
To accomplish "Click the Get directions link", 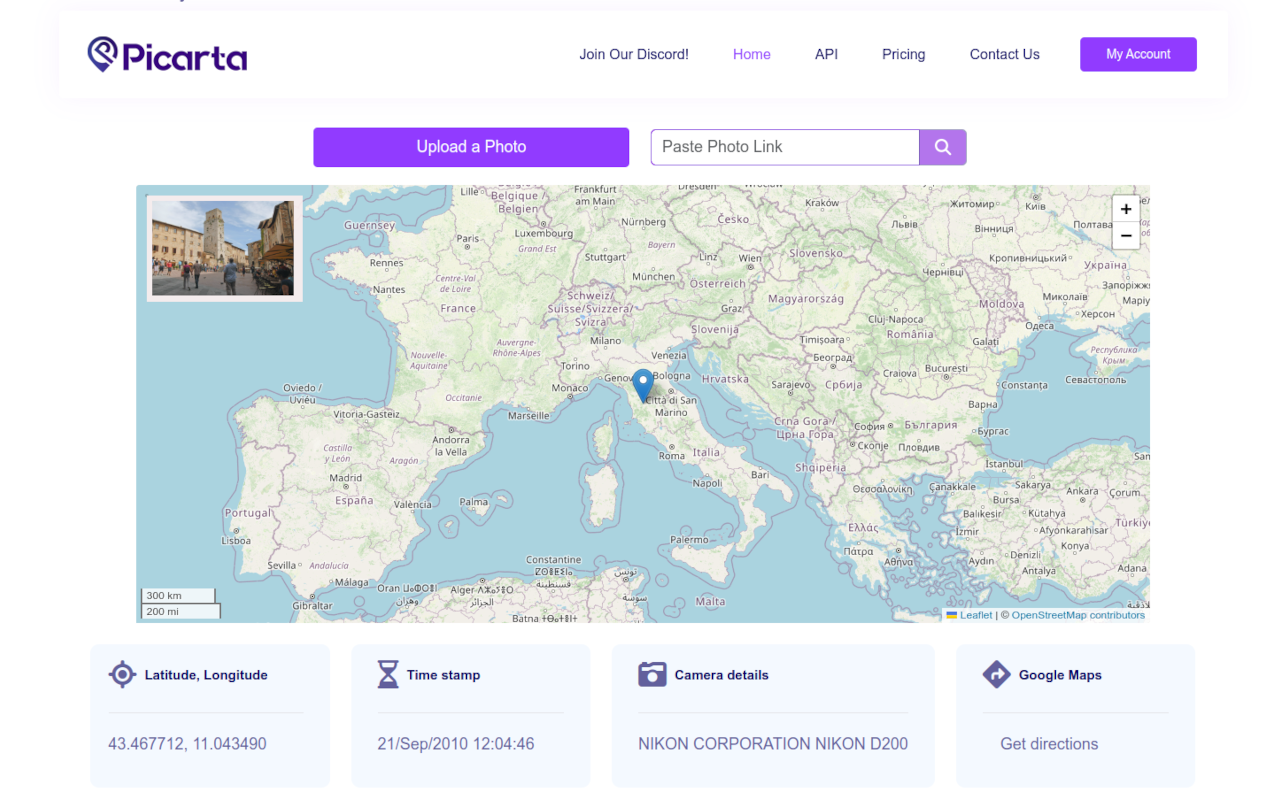I will [x=1049, y=744].
